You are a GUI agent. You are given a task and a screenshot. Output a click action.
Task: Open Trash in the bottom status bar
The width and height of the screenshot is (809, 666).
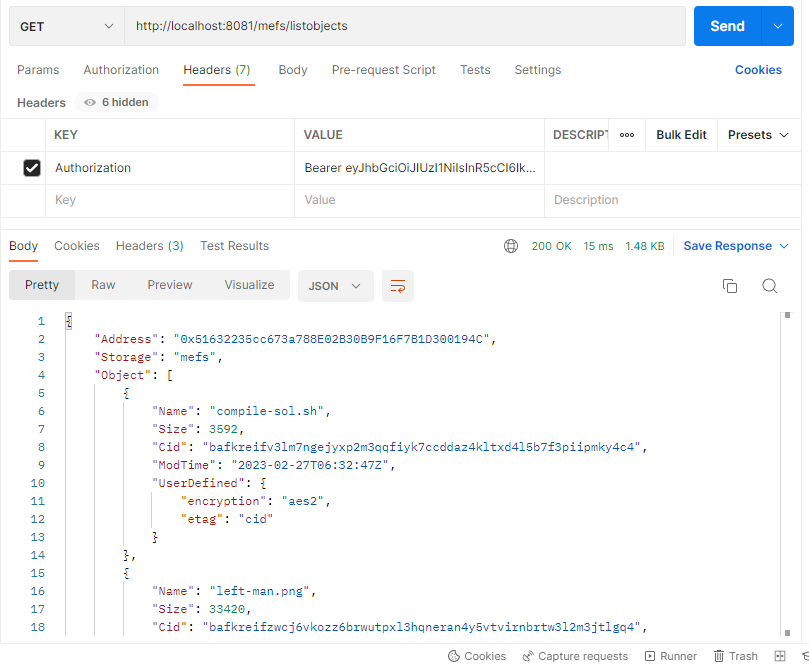[735, 656]
